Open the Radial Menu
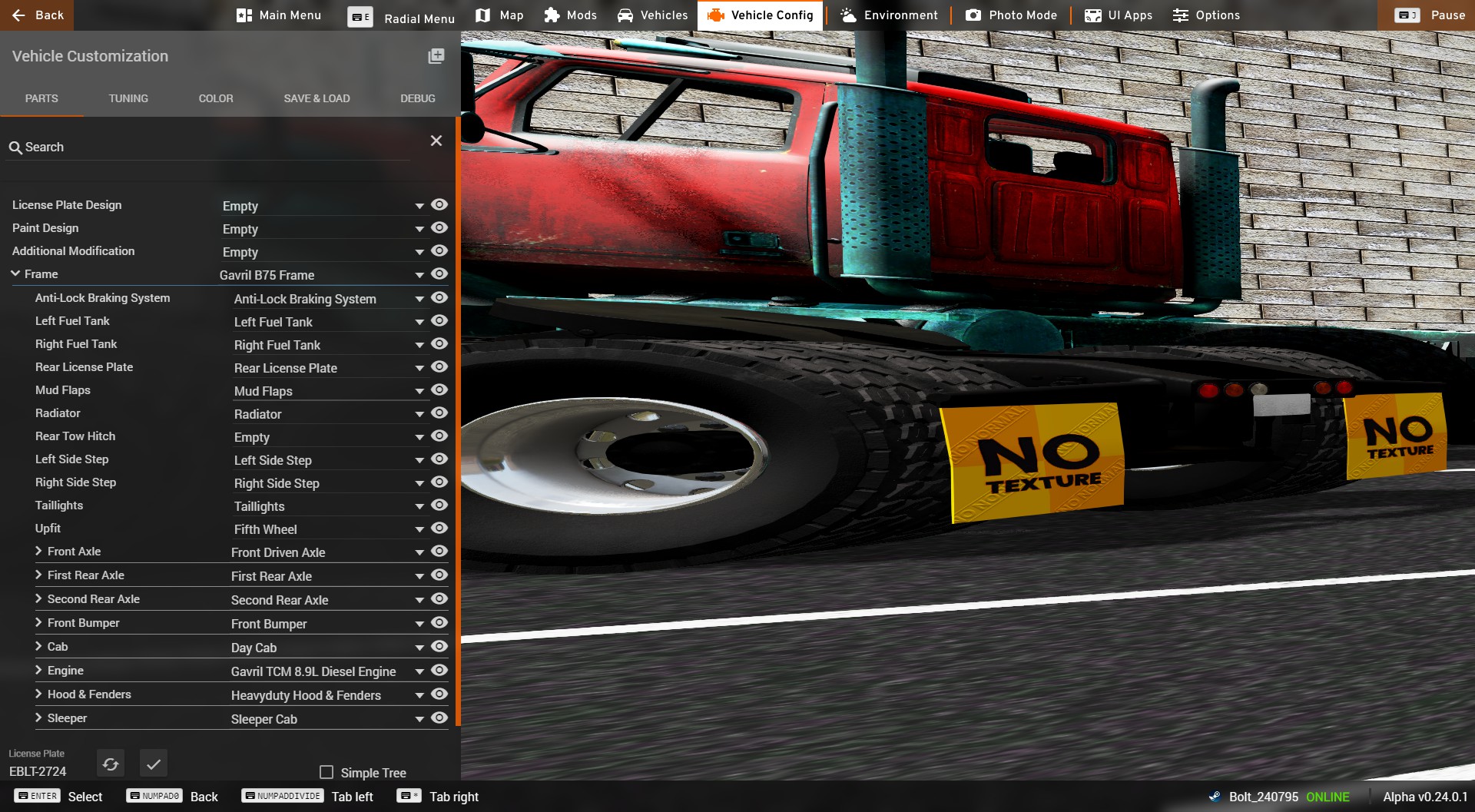The image size is (1475, 812). [401, 17]
